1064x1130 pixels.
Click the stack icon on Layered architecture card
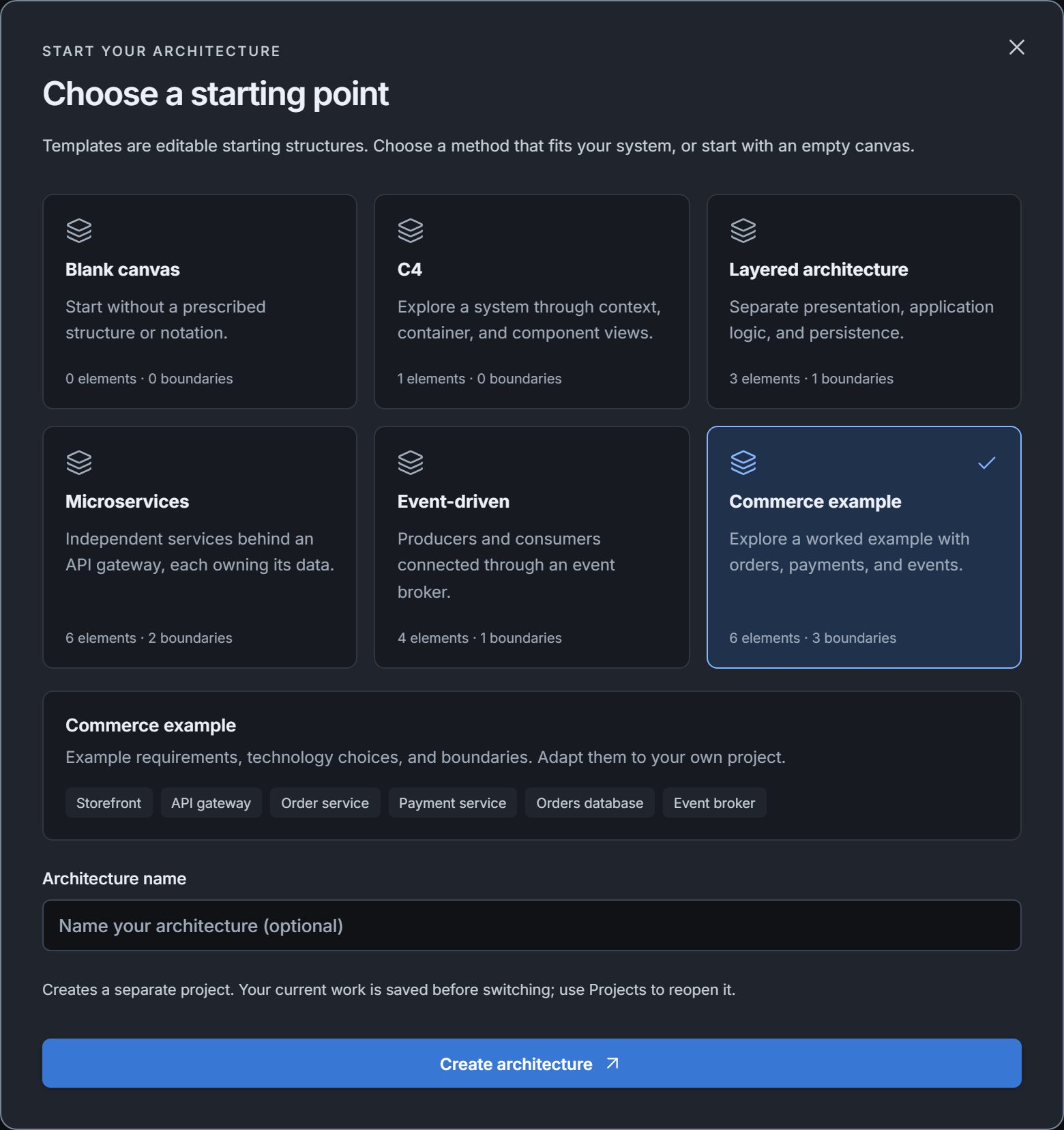[743, 231]
